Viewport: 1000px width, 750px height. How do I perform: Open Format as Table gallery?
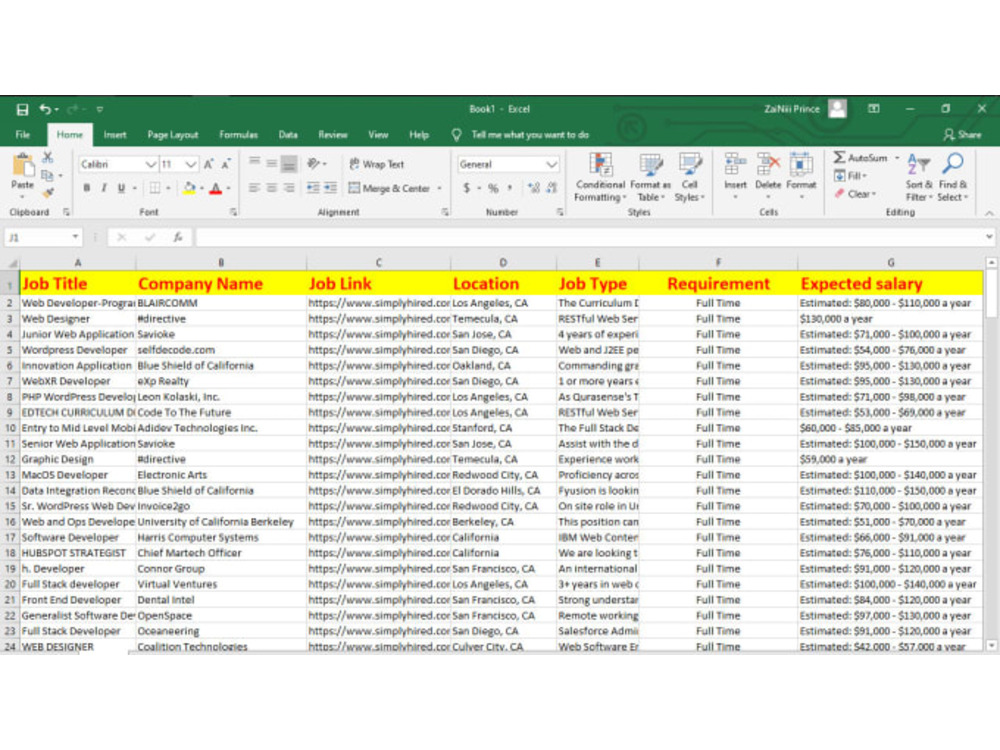pyautogui.click(x=651, y=178)
